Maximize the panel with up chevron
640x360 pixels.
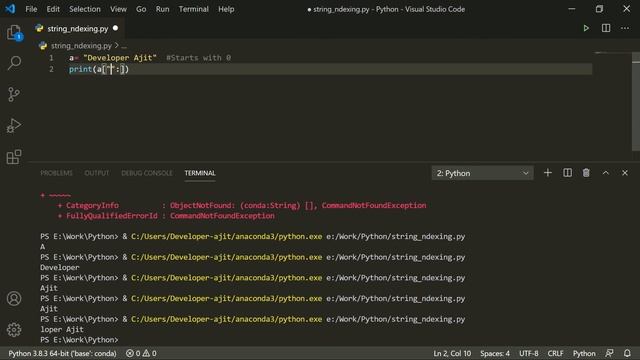coord(606,173)
